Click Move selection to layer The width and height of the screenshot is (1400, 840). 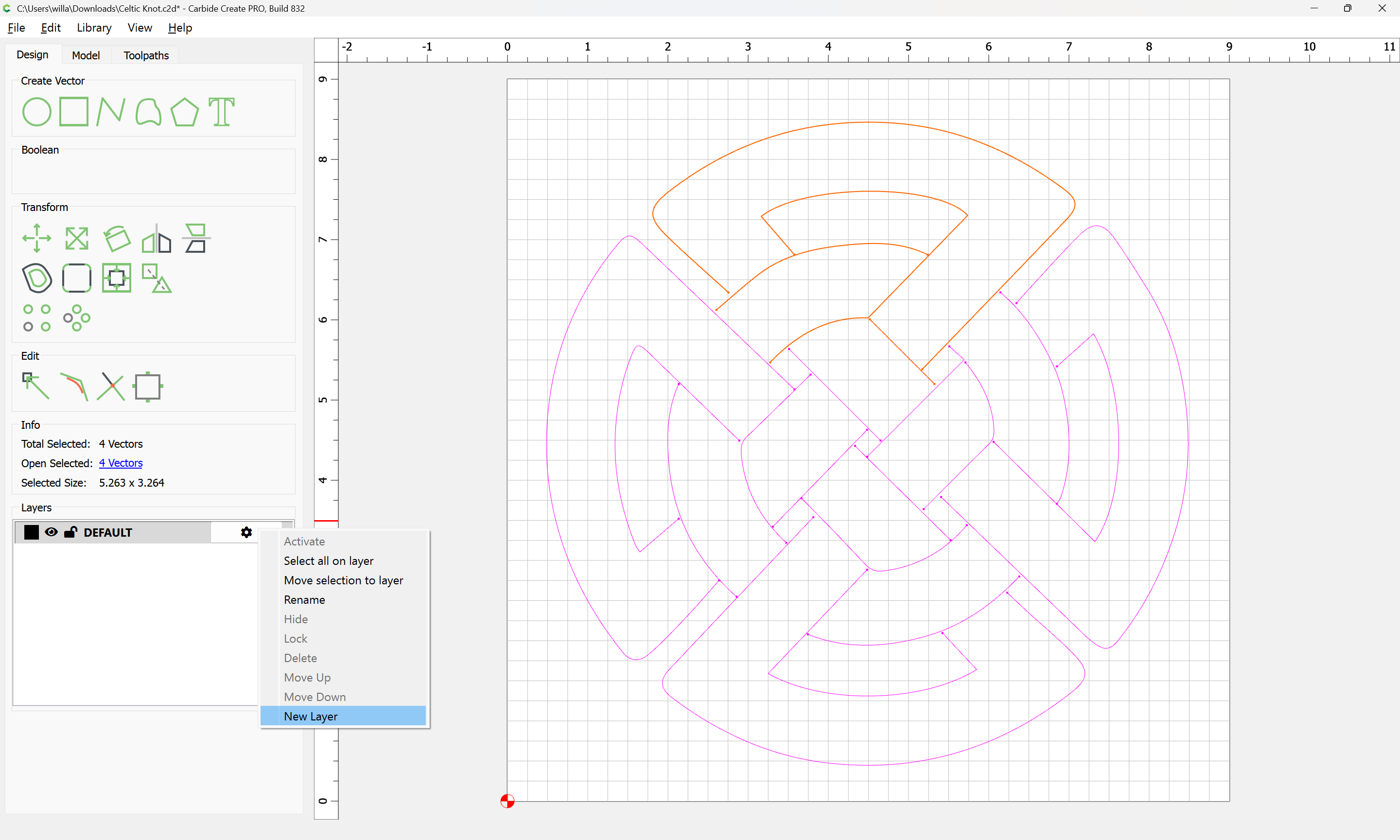(344, 580)
